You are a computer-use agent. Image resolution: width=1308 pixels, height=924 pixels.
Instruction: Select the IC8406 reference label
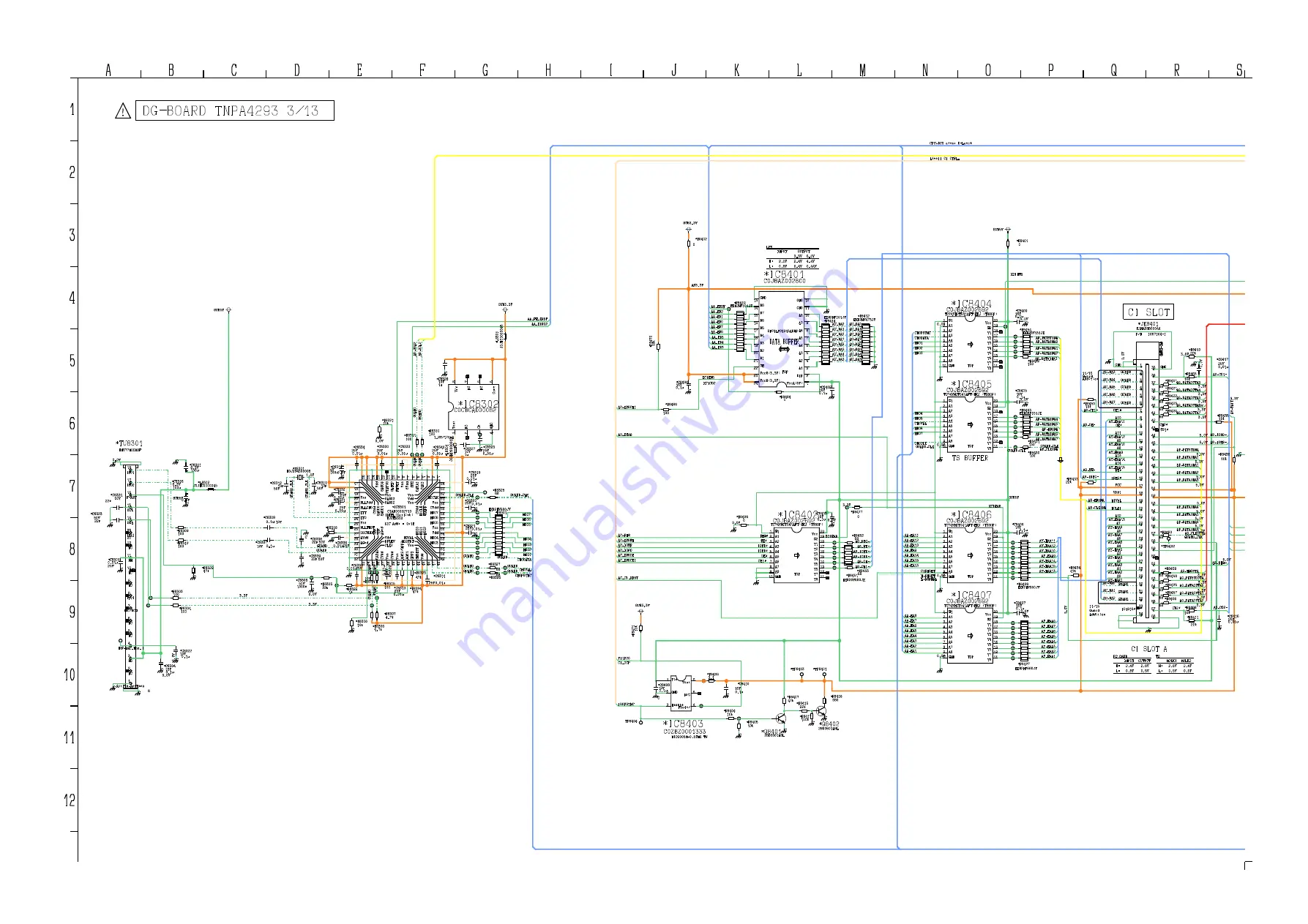coord(971,515)
